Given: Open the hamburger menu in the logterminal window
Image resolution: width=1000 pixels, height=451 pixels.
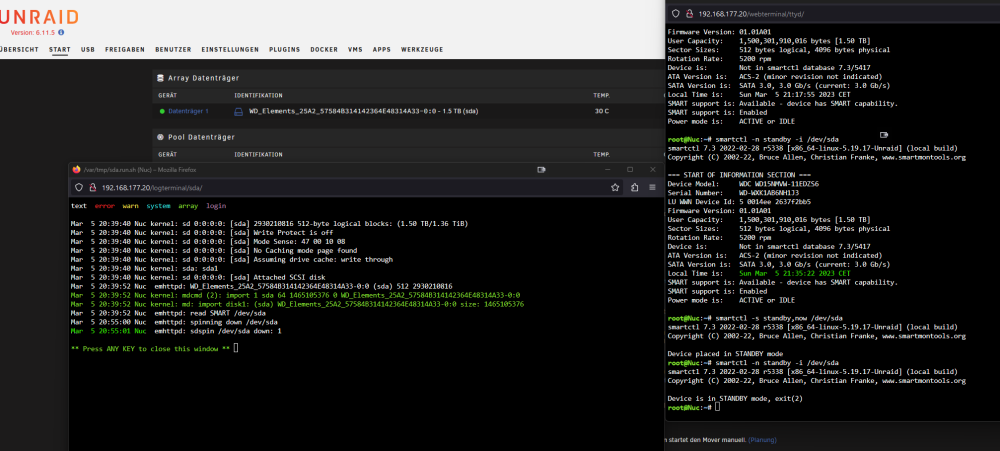Looking at the screenshot, I should click(x=652, y=188).
